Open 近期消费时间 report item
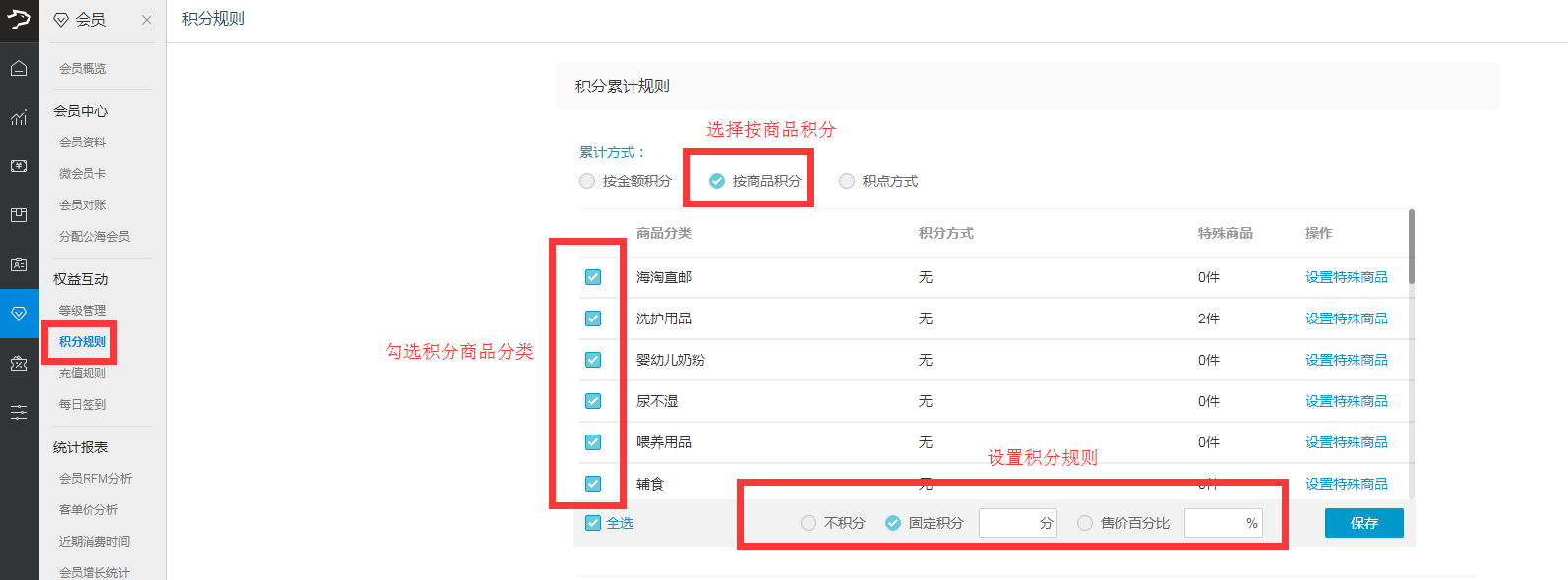This screenshot has height=580, width=1568. click(94, 542)
